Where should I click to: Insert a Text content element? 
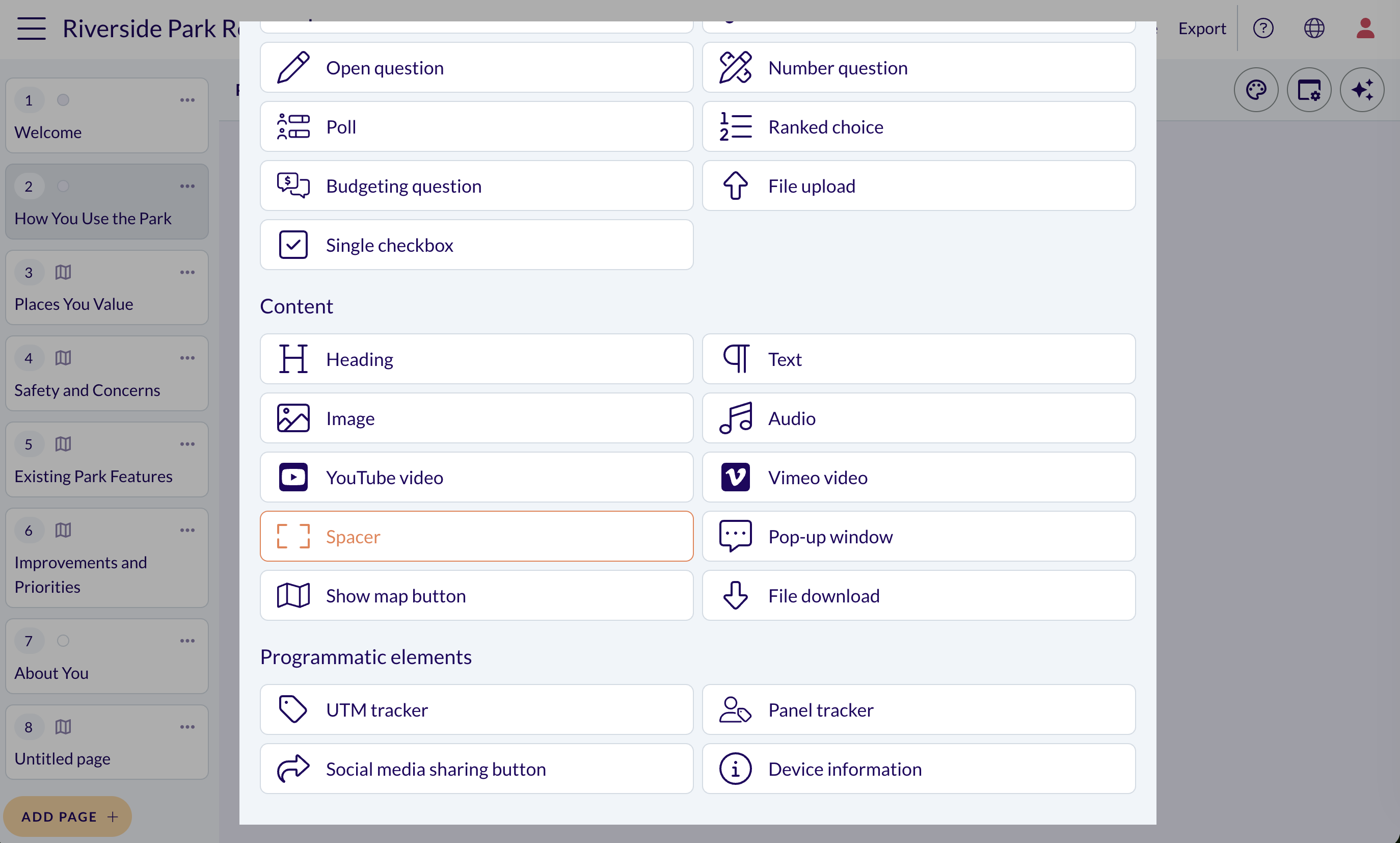tap(919, 359)
